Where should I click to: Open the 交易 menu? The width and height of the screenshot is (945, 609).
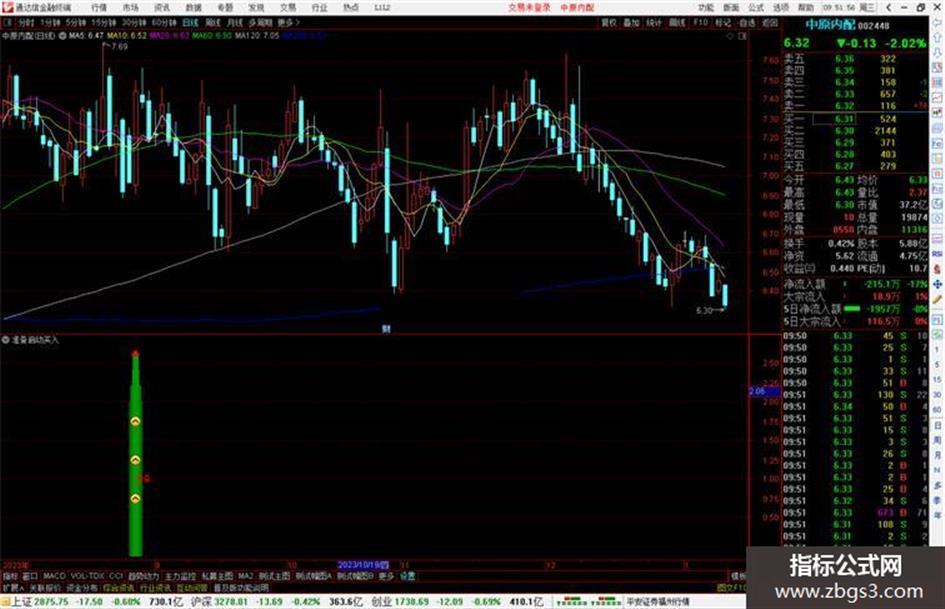(287, 7)
